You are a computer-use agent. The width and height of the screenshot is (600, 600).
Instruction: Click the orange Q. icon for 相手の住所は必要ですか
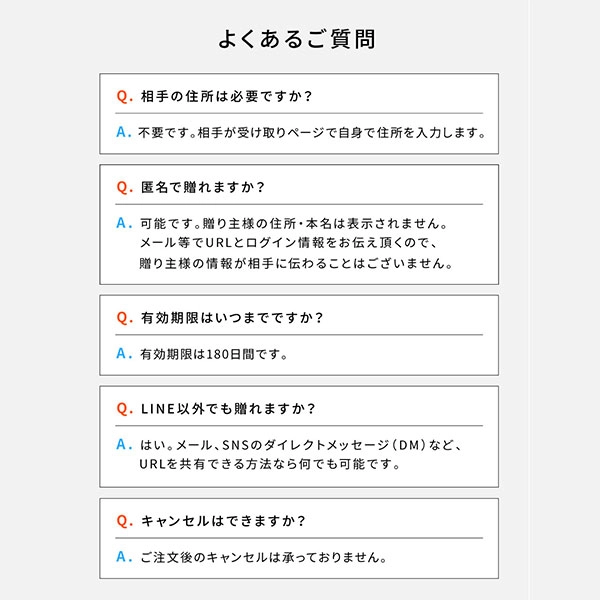[x=125, y=96]
